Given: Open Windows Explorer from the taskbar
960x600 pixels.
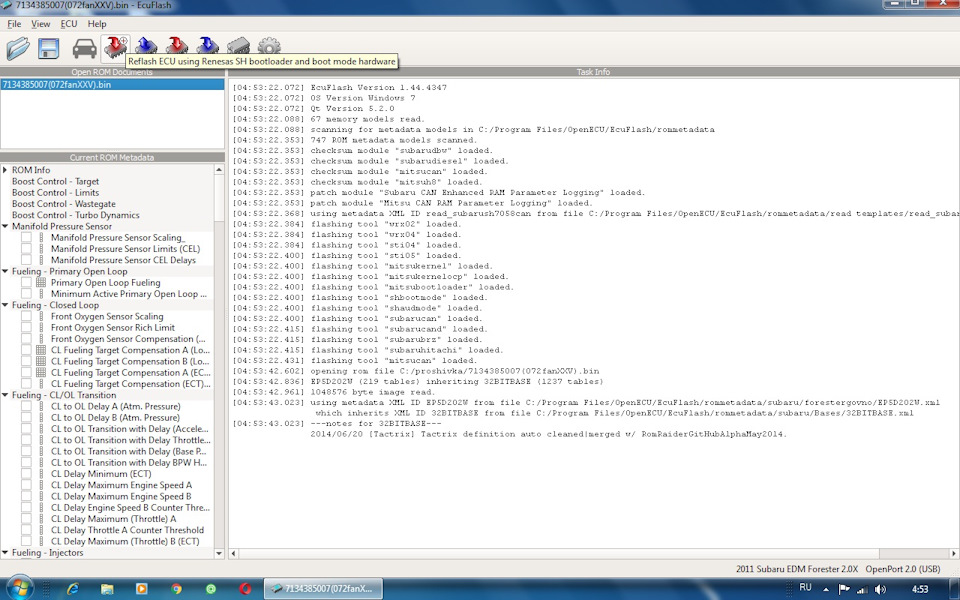Looking at the screenshot, I should [107, 589].
